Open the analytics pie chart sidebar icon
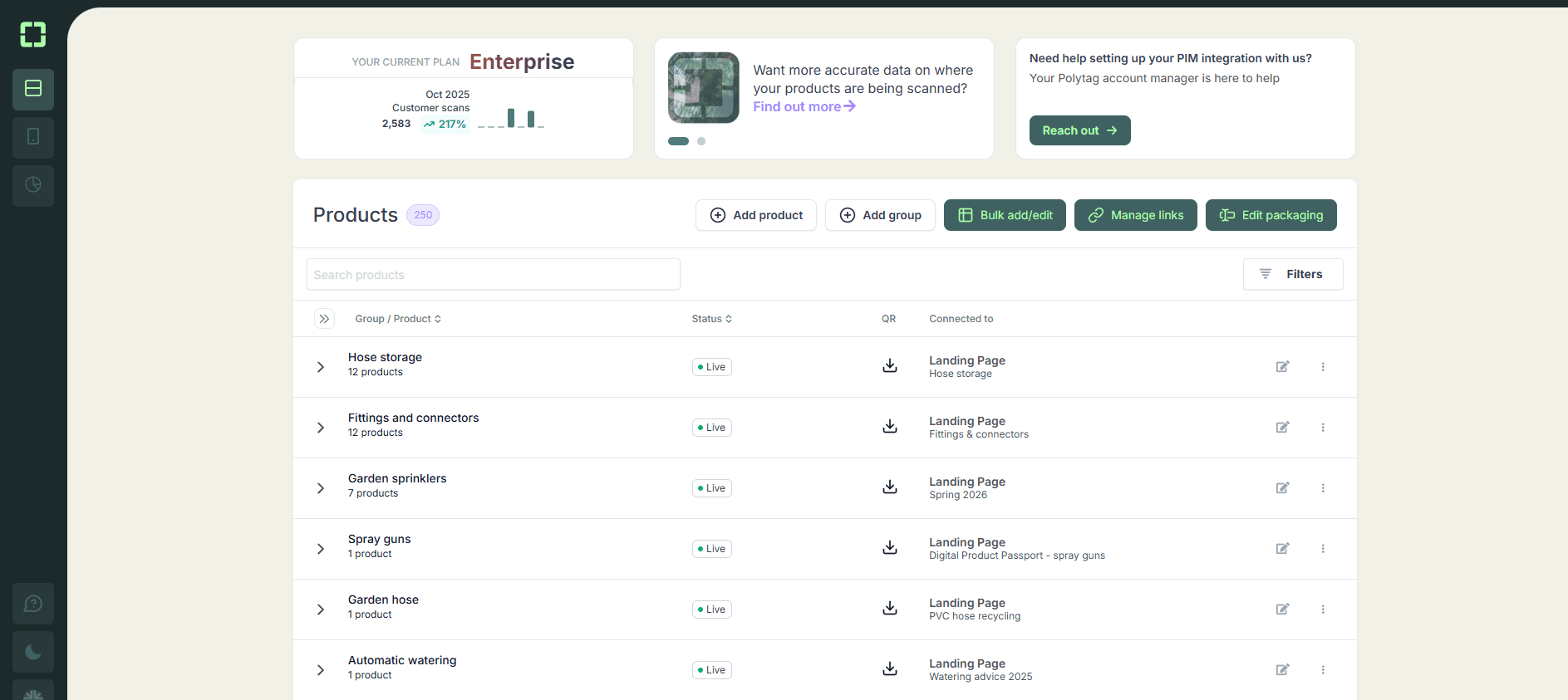 (33, 185)
